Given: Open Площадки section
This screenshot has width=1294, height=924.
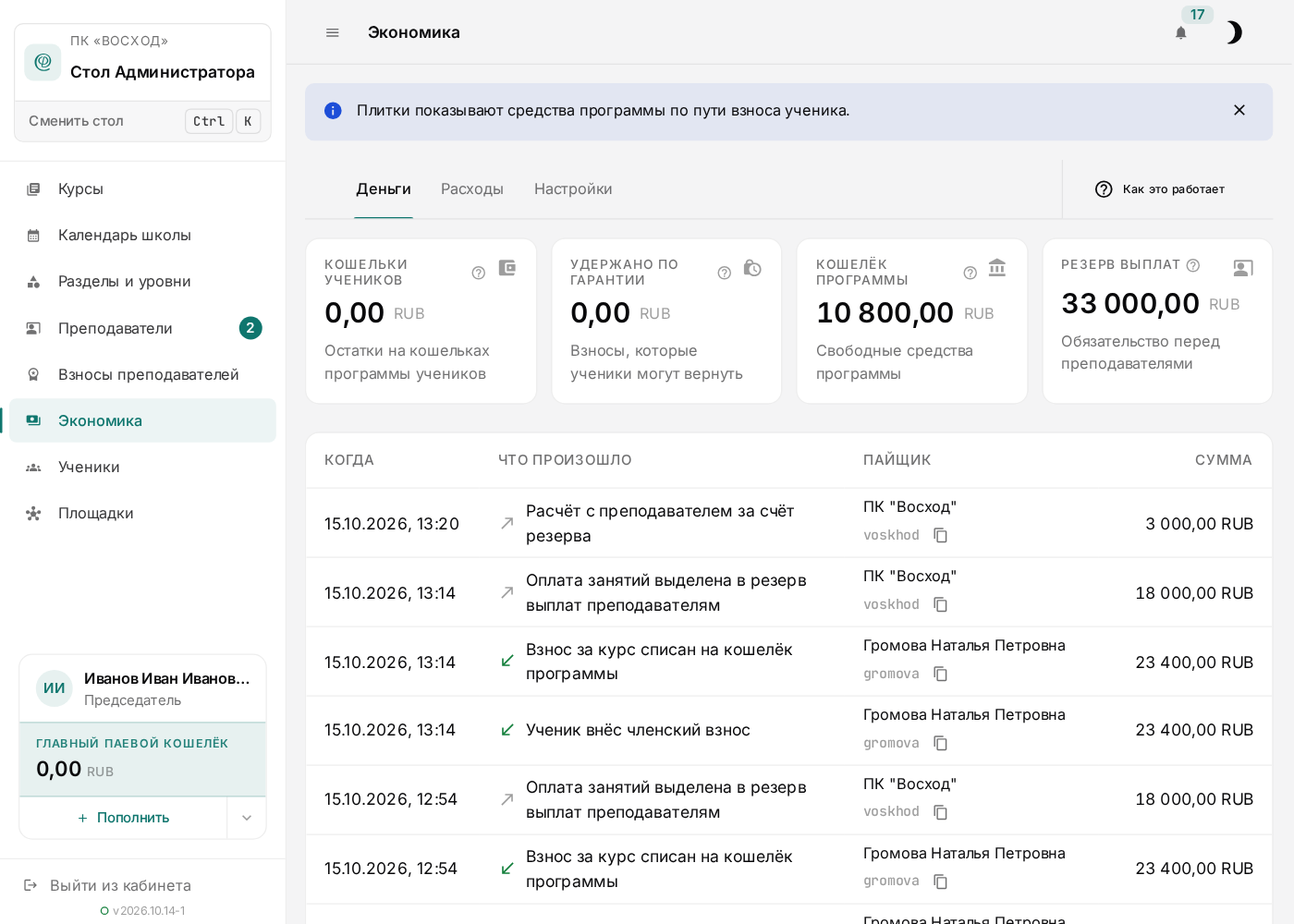Looking at the screenshot, I should click(x=142, y=513).
